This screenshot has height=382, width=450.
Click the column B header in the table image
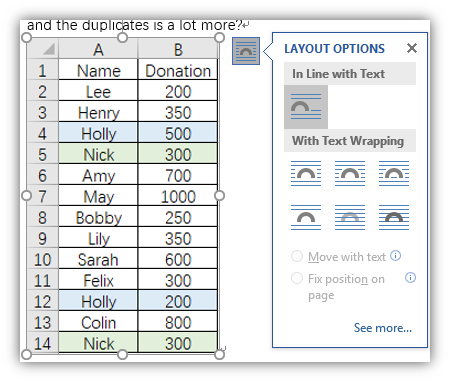pos(178,49)
